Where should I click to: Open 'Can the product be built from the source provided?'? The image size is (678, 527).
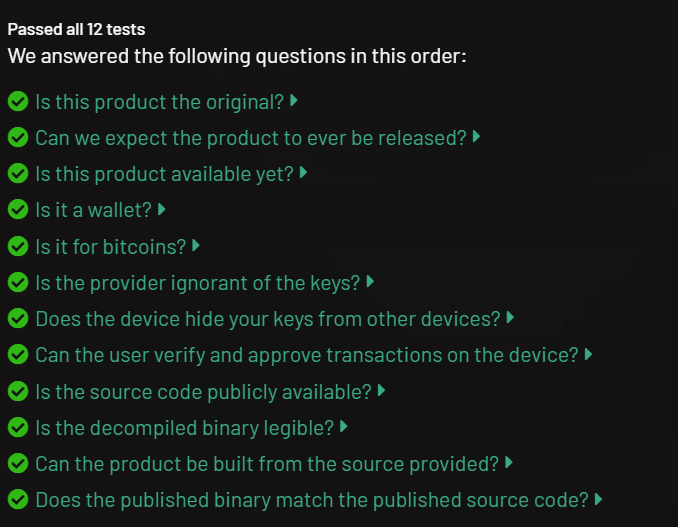(x=267, y=464)
